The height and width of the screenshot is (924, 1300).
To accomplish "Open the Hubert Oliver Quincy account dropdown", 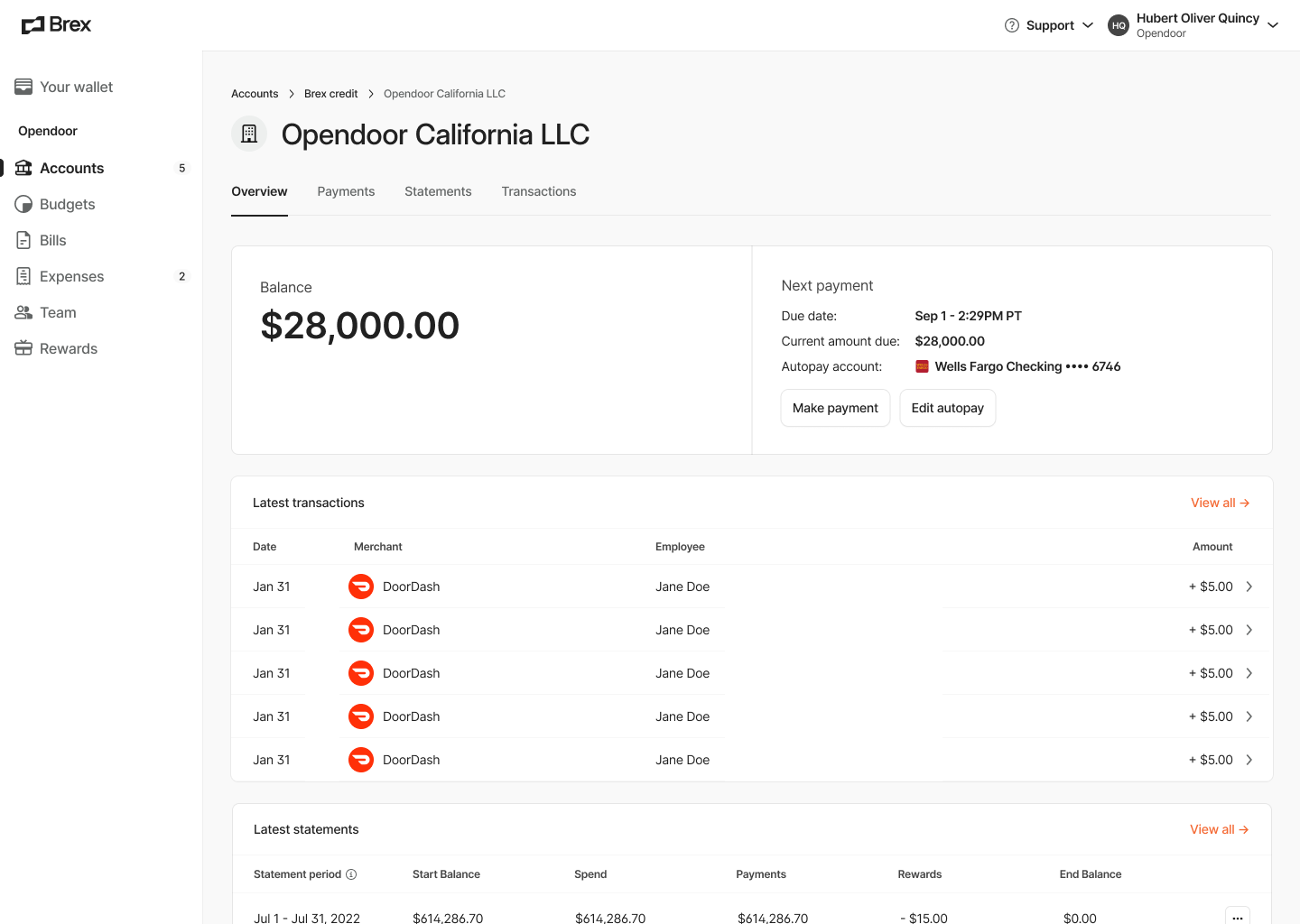I will pyautogui.click(x=1273, y=25).
